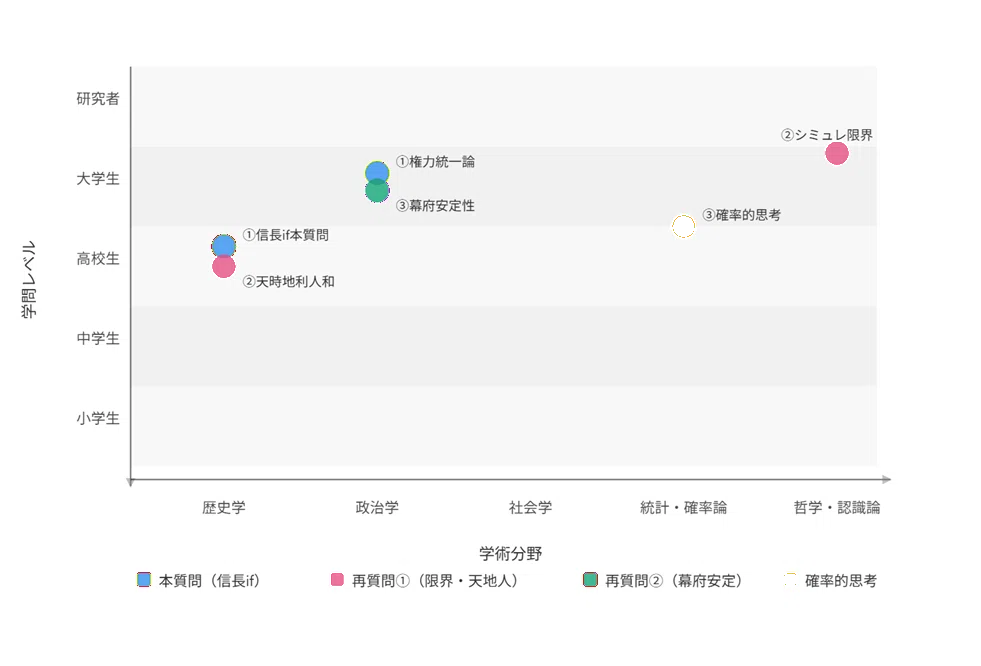Click the 大学生 y-axis label

(x=98, y=179)
